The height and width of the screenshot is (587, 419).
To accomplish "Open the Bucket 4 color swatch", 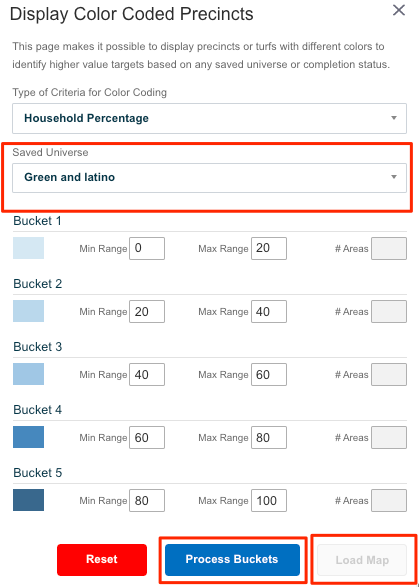I will (x=28, y=437).
